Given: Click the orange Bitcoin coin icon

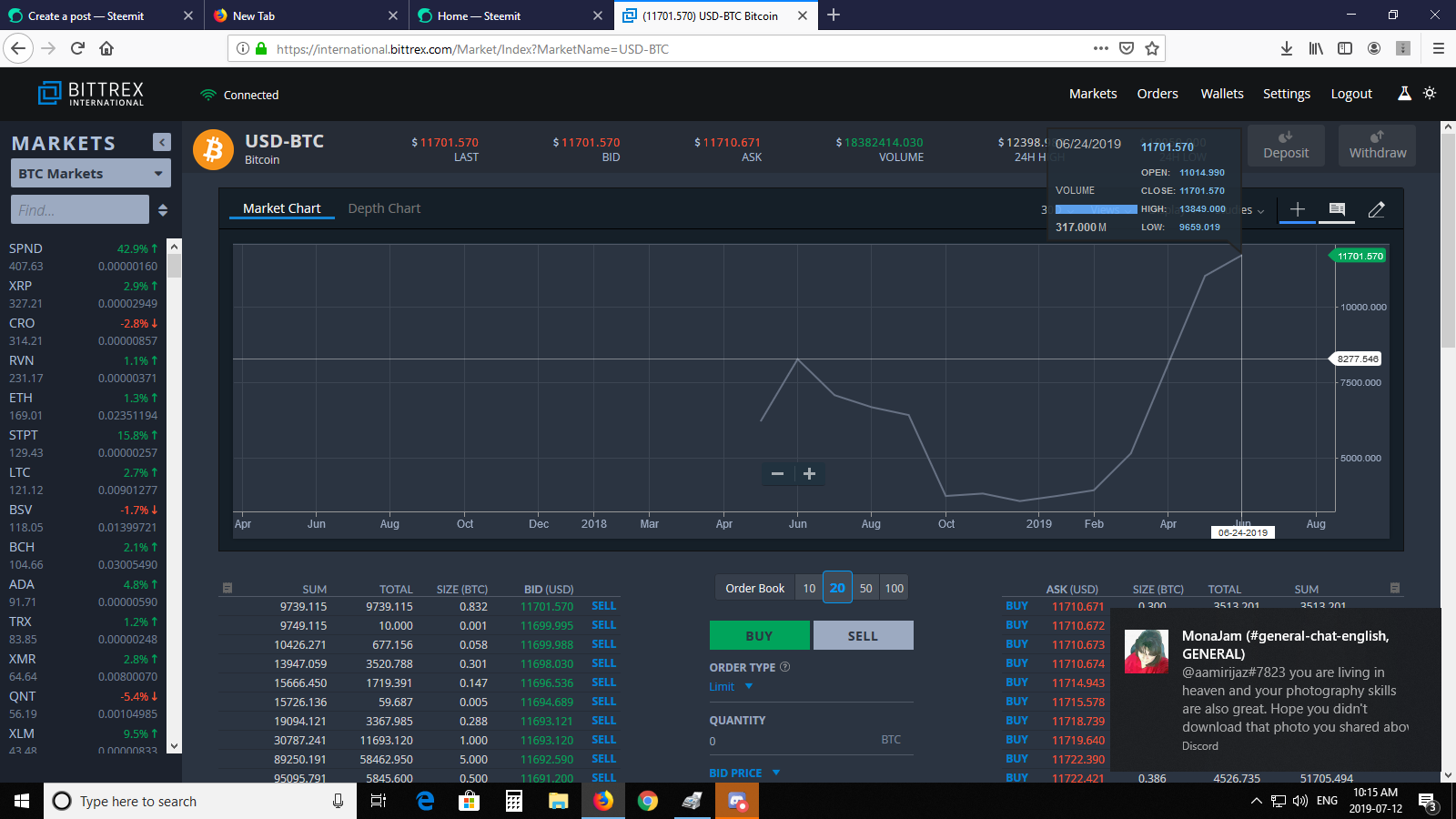Looking at the screenshot, I should tap(214, 149).
